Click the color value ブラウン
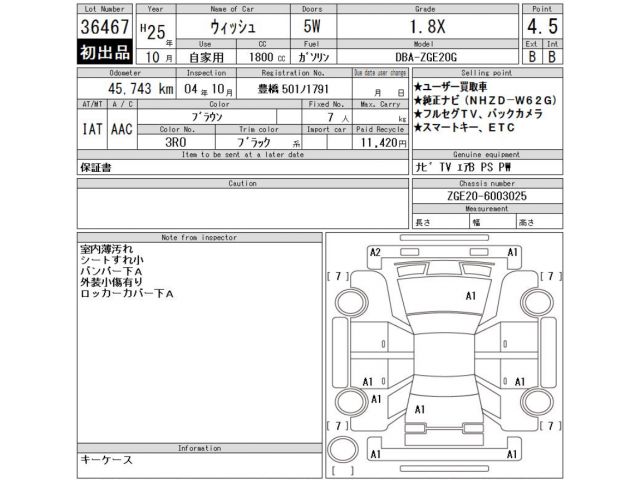 point(207,117)
